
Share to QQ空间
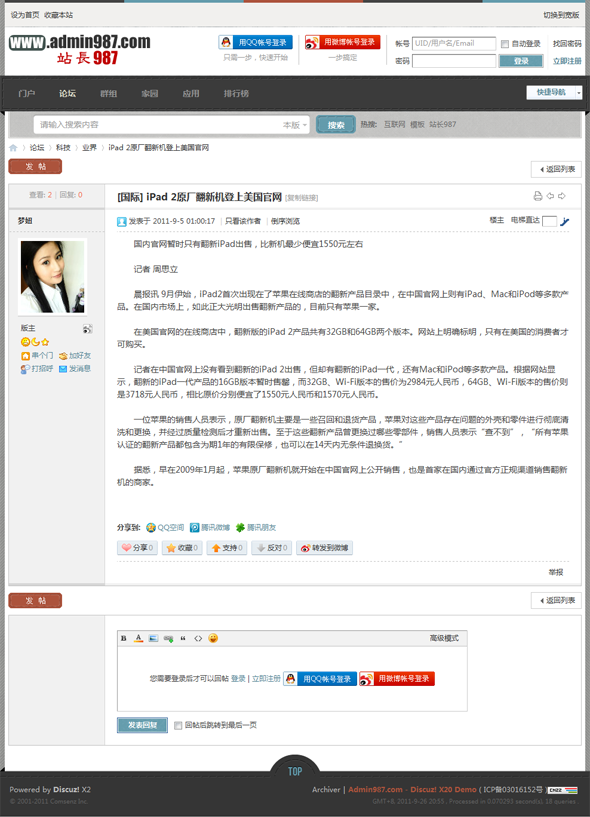(x=165, y=527)
